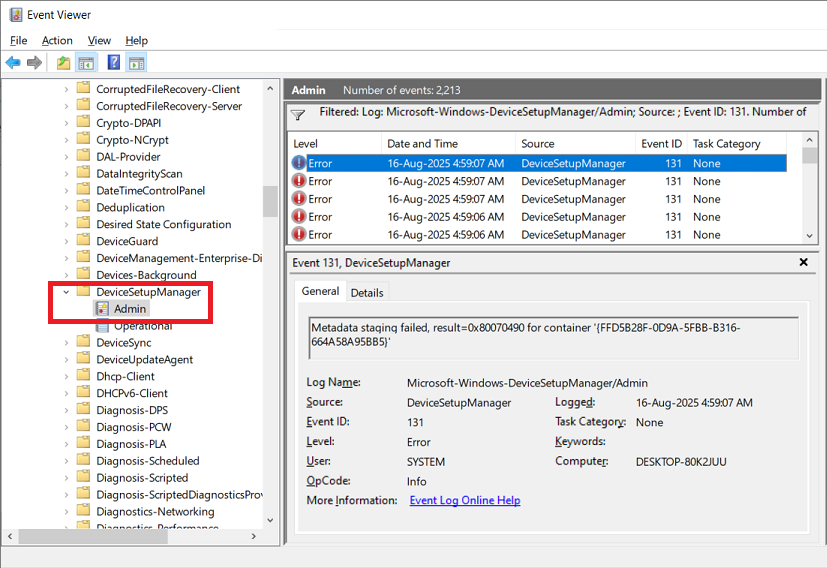
Task: Expand the Diagnosis-DPS folder
Action: pyautogui.click(x=67, y=410)
